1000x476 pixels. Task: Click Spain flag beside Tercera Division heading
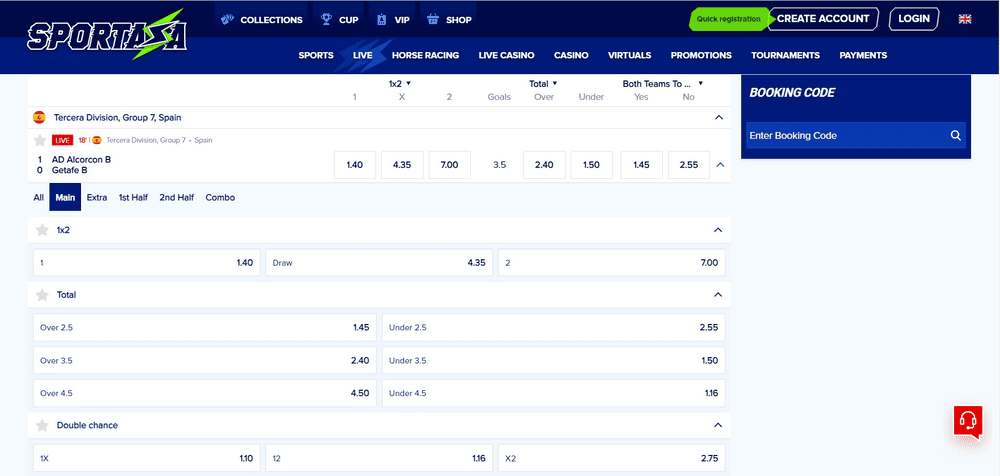click(x=40, y=117)
